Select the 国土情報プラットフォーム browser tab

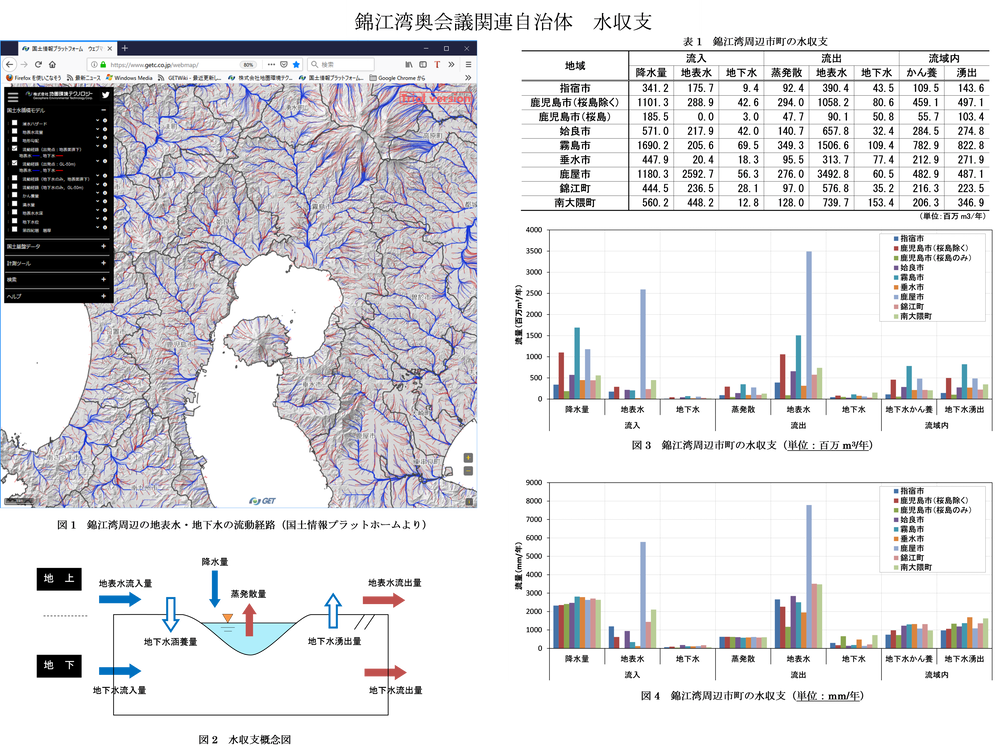tap(67, 48)
